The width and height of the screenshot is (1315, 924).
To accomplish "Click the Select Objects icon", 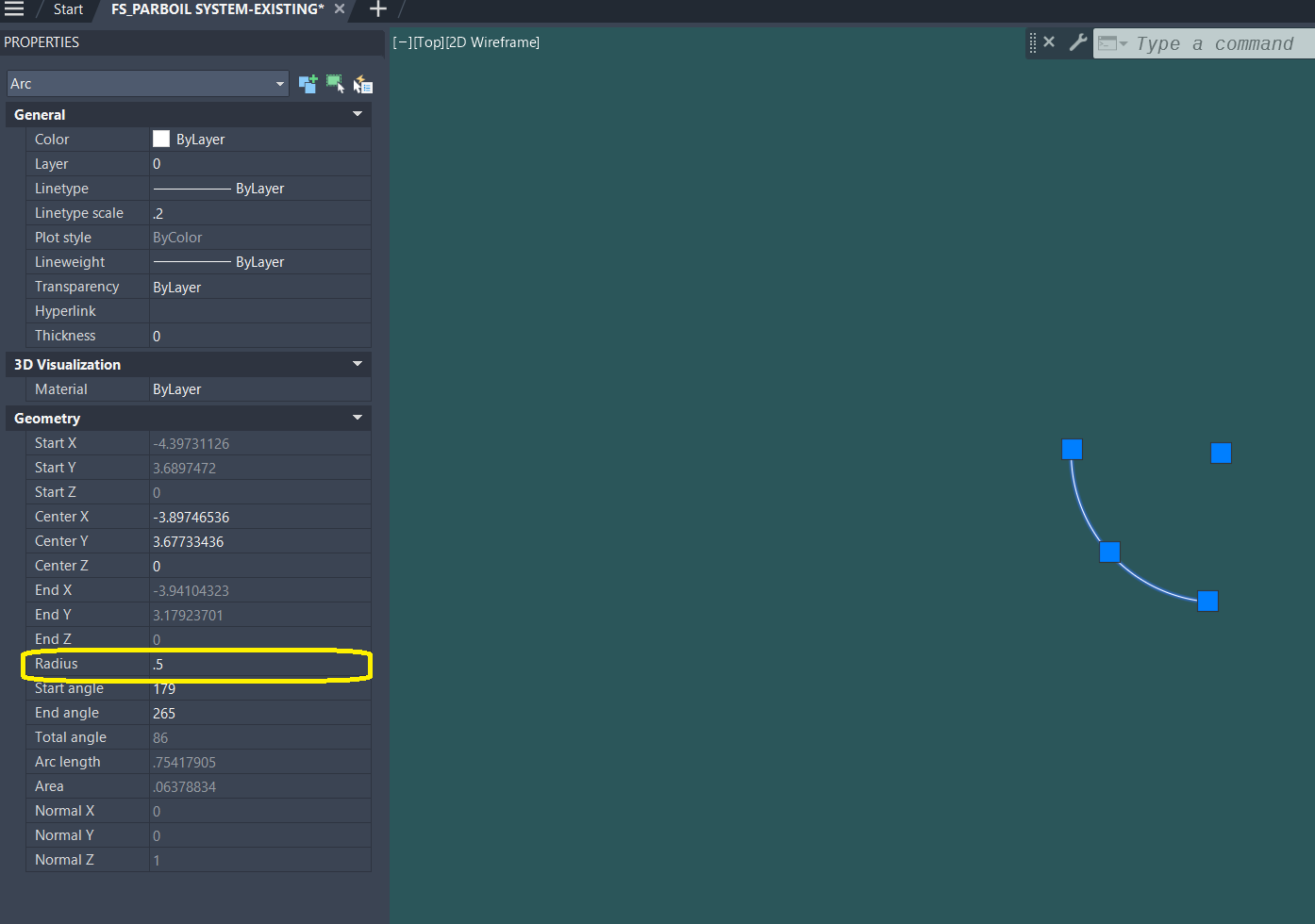I will coord(335,84).
